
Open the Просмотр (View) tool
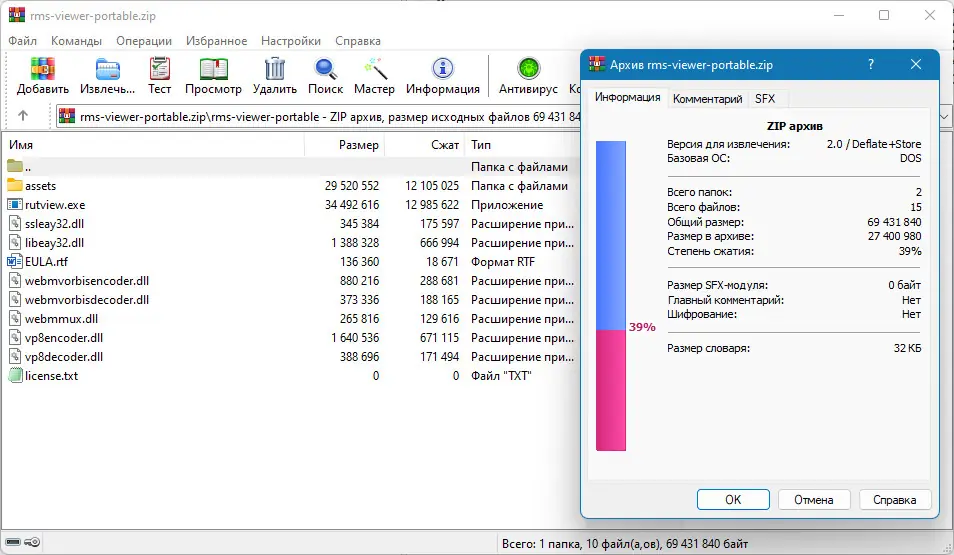coord(213,69)
